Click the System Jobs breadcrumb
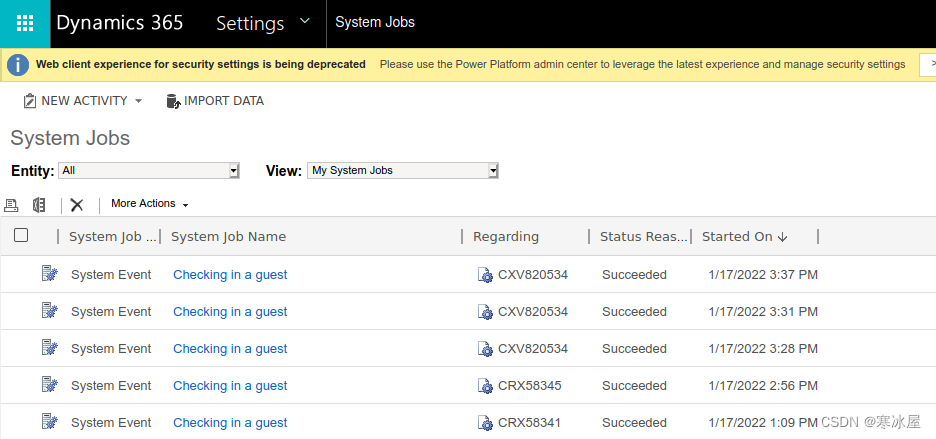Screen dimensions: 936x439 [x=375, y=23]
